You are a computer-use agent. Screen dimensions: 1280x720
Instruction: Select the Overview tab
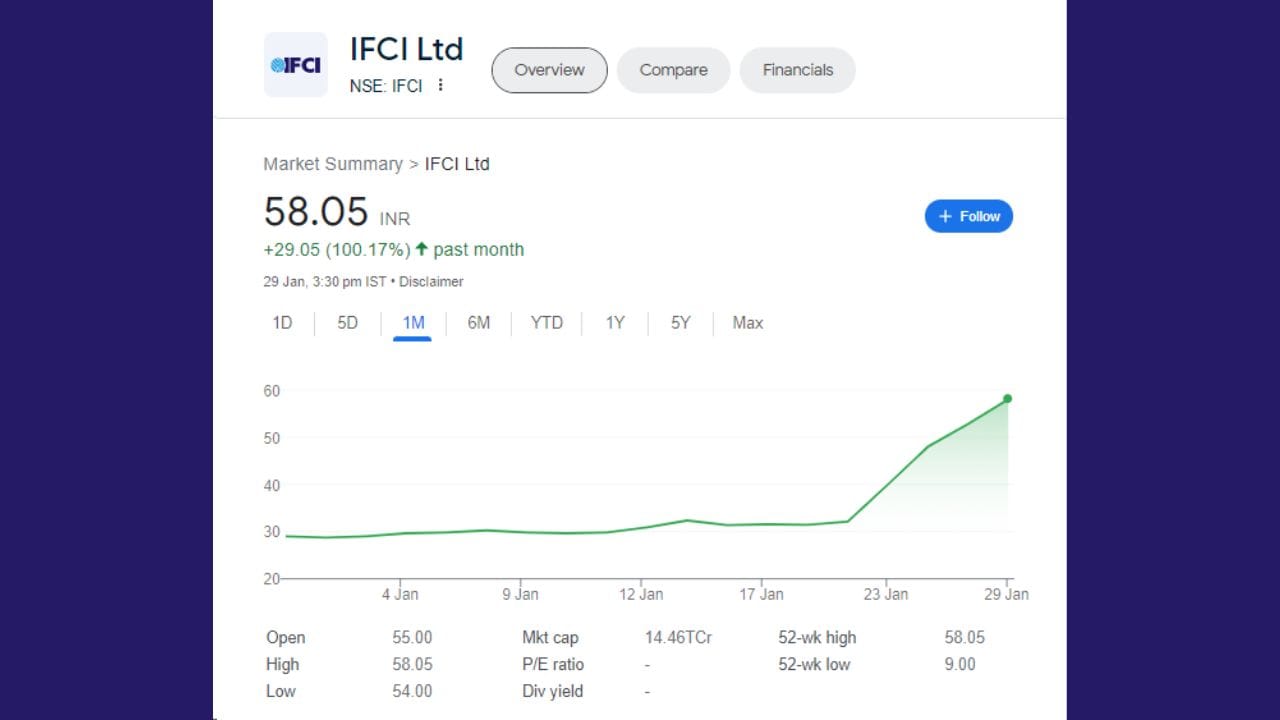tap(548, 70)
